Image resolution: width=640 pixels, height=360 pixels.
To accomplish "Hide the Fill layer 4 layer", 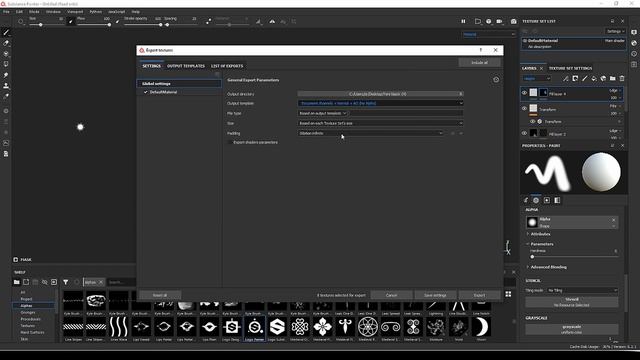I will tap(524, 93).
